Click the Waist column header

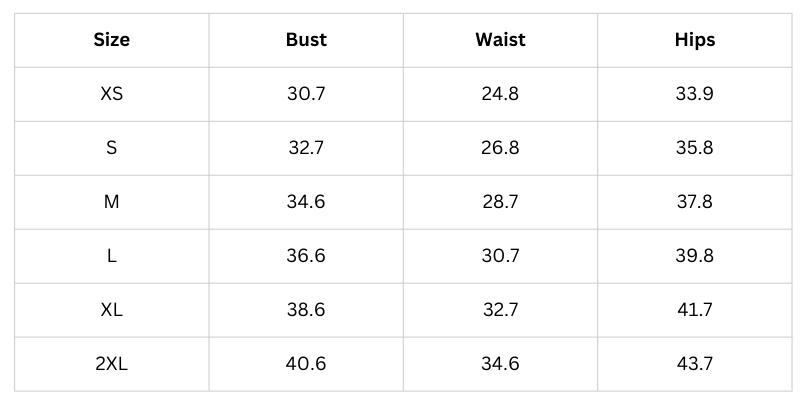click(x=500, y=41)
